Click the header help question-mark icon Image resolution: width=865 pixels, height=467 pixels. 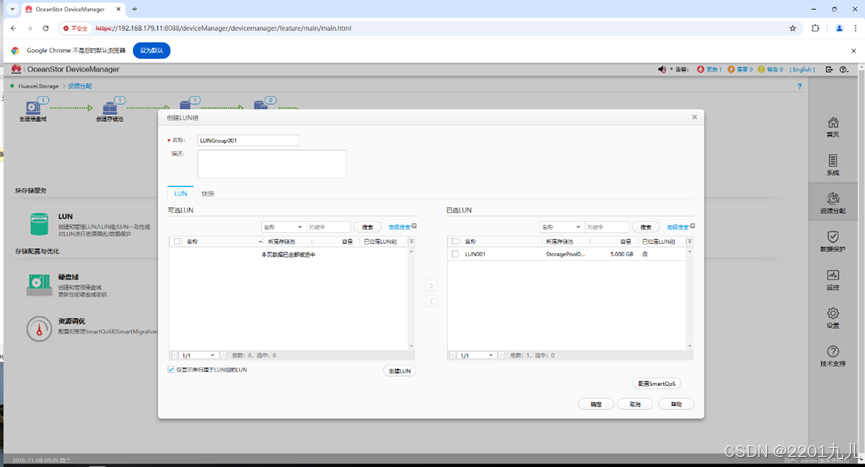pyautogui.click(x=843, y=69)
